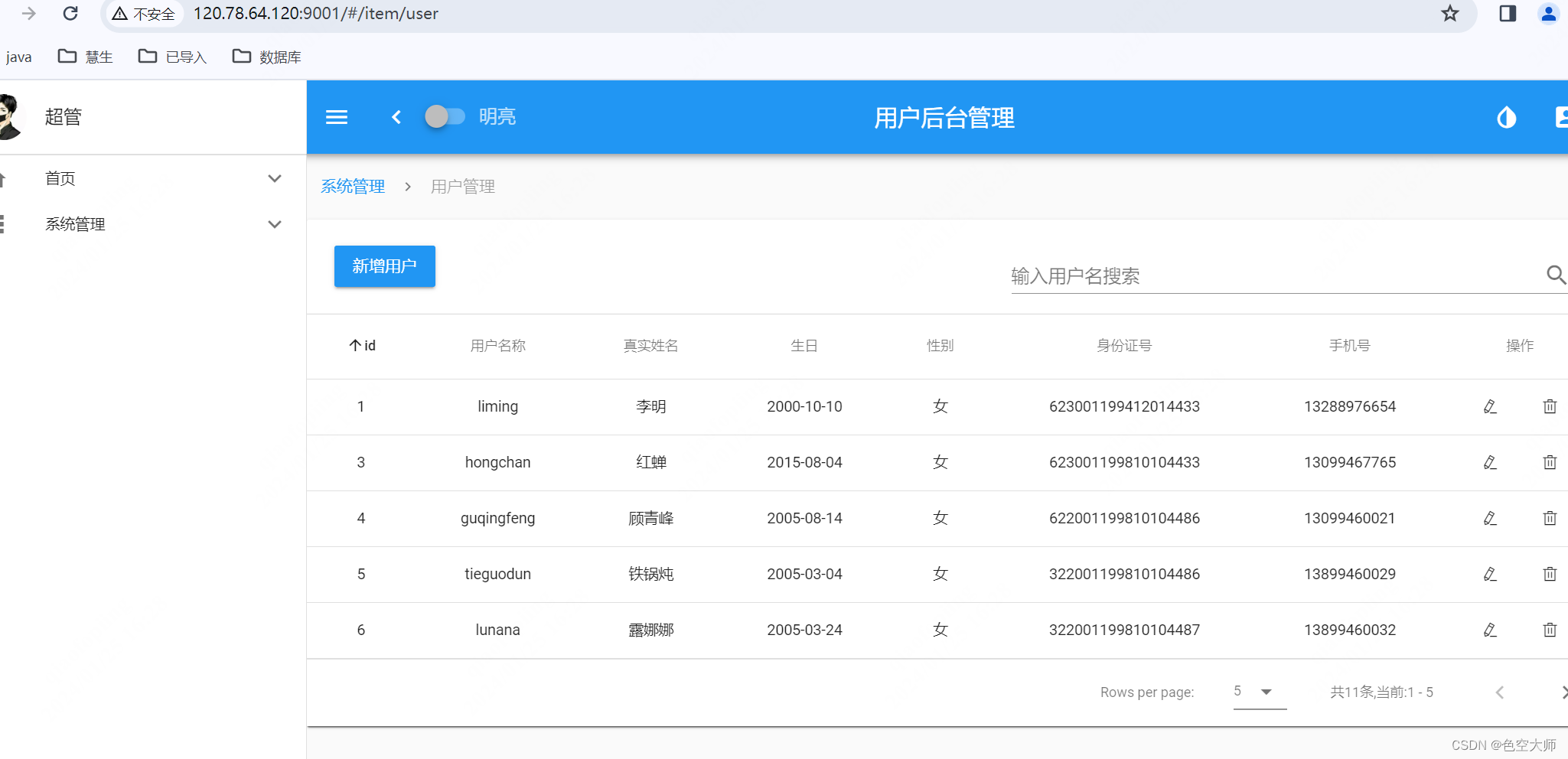Go to next table page
Viewport: 1568px width, 759px height.
[1563, 692]
